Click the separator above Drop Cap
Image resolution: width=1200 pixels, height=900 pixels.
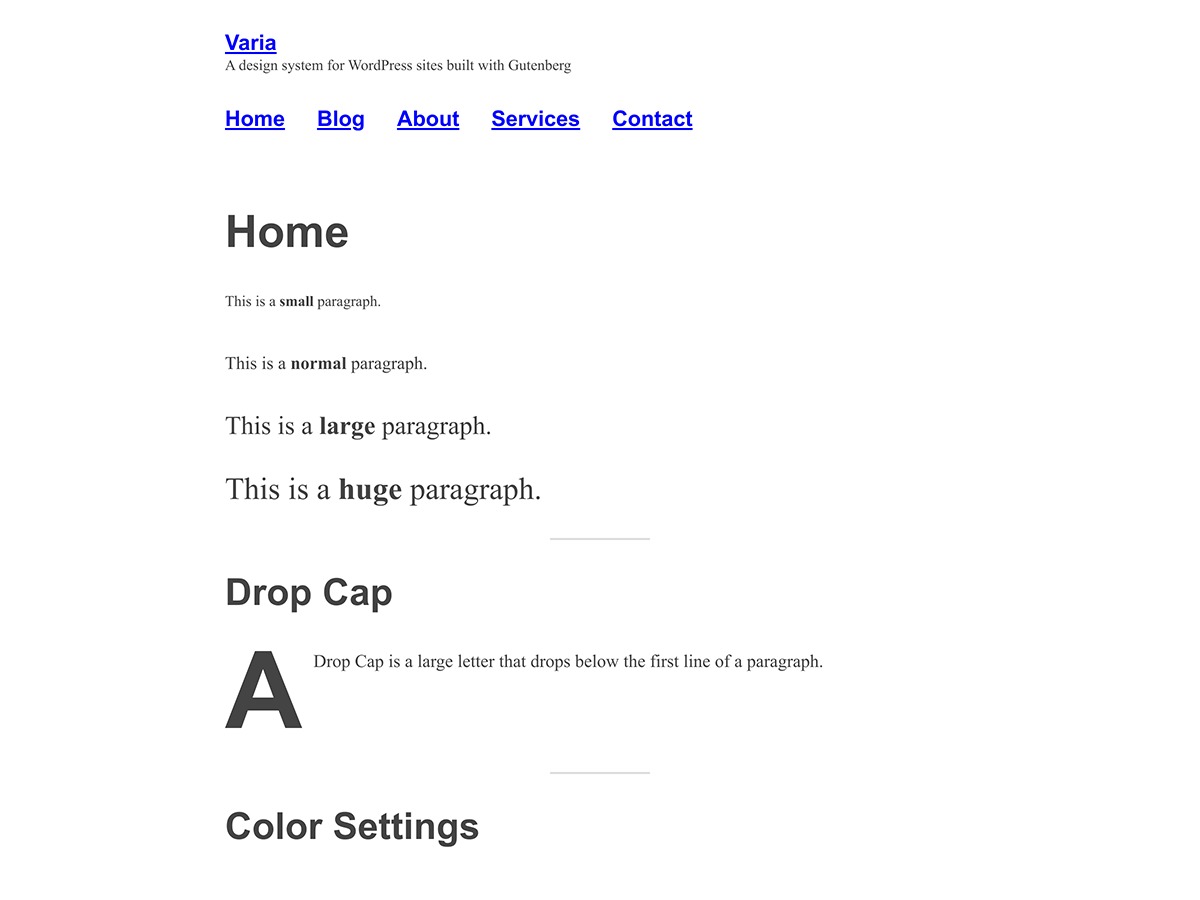599,538
